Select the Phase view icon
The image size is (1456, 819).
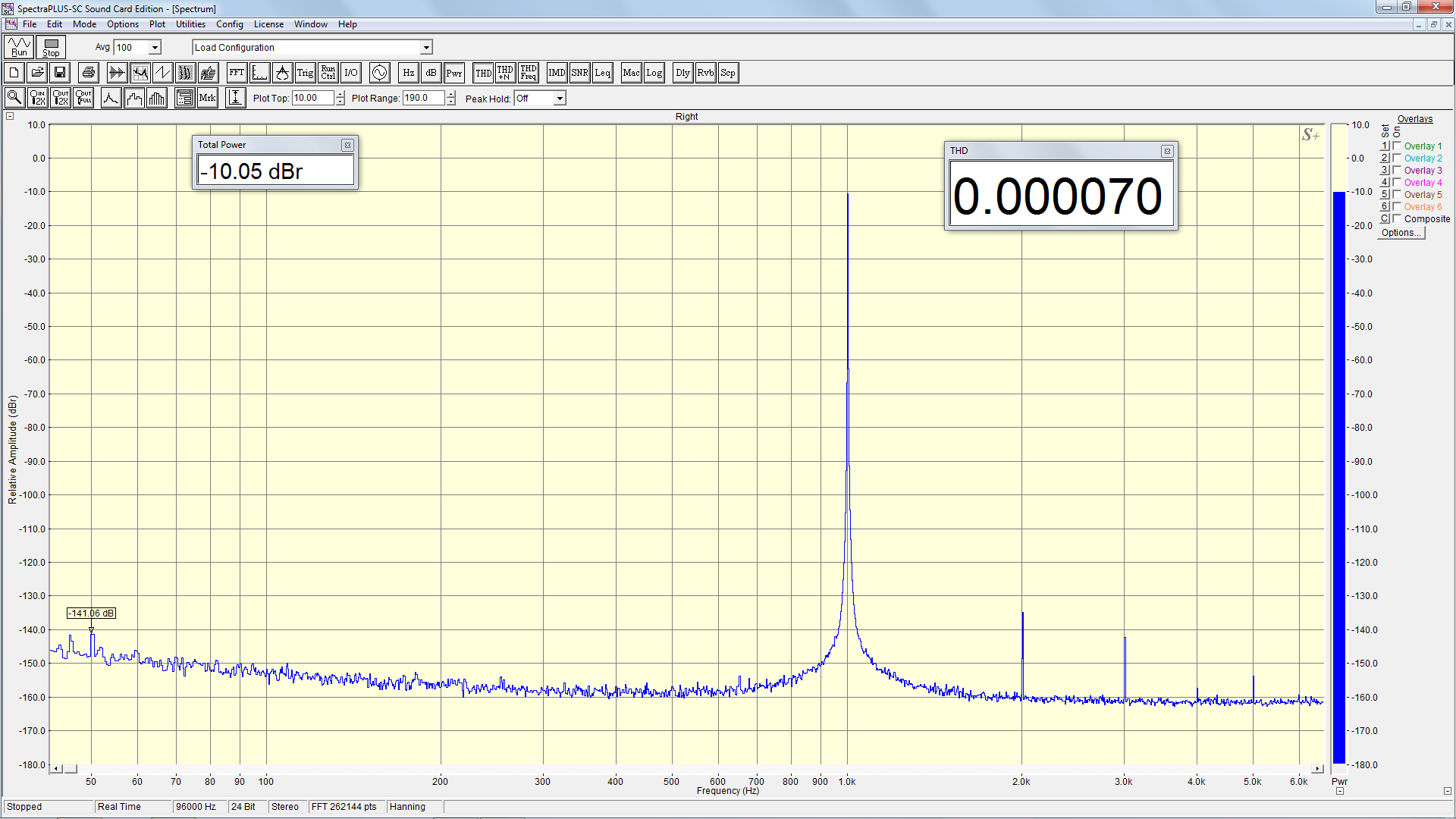[x=162, y=73]
